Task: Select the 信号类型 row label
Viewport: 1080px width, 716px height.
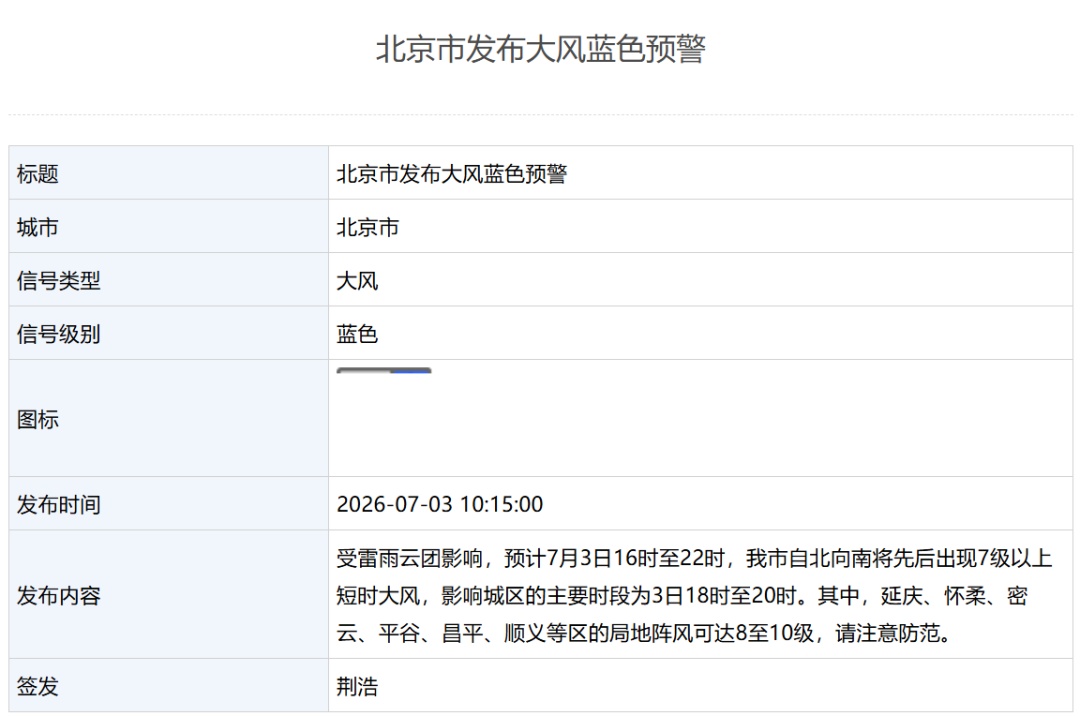Action: (x=59, y=281)
